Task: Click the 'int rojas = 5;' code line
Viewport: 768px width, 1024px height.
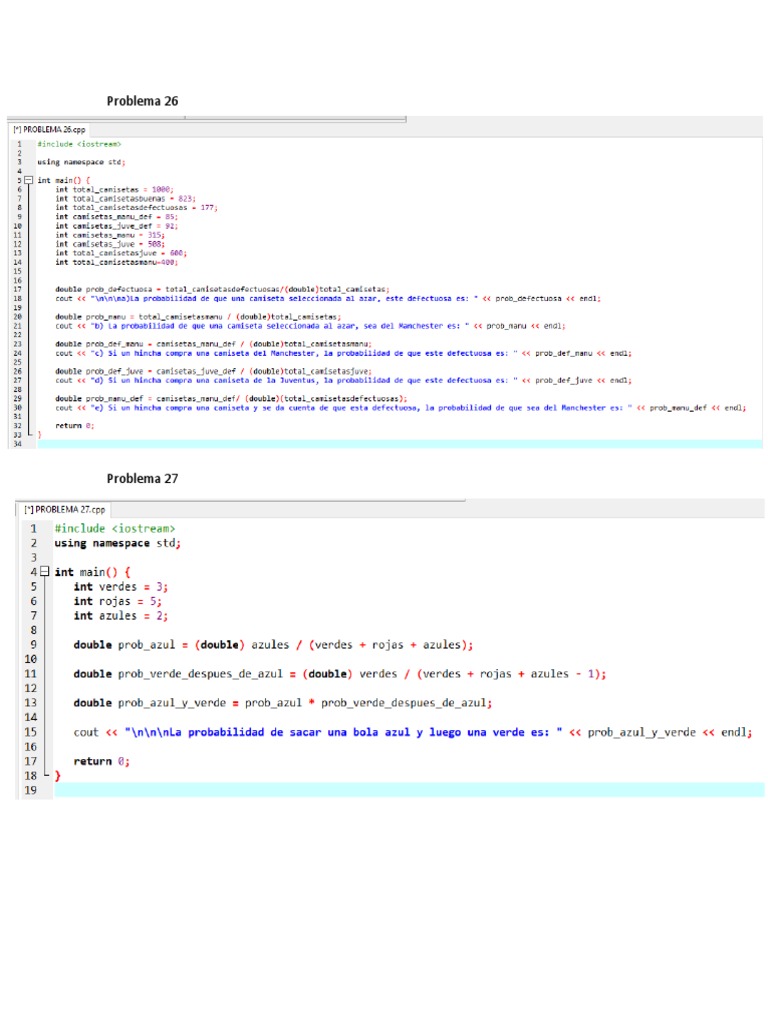Action: point(115,601)
